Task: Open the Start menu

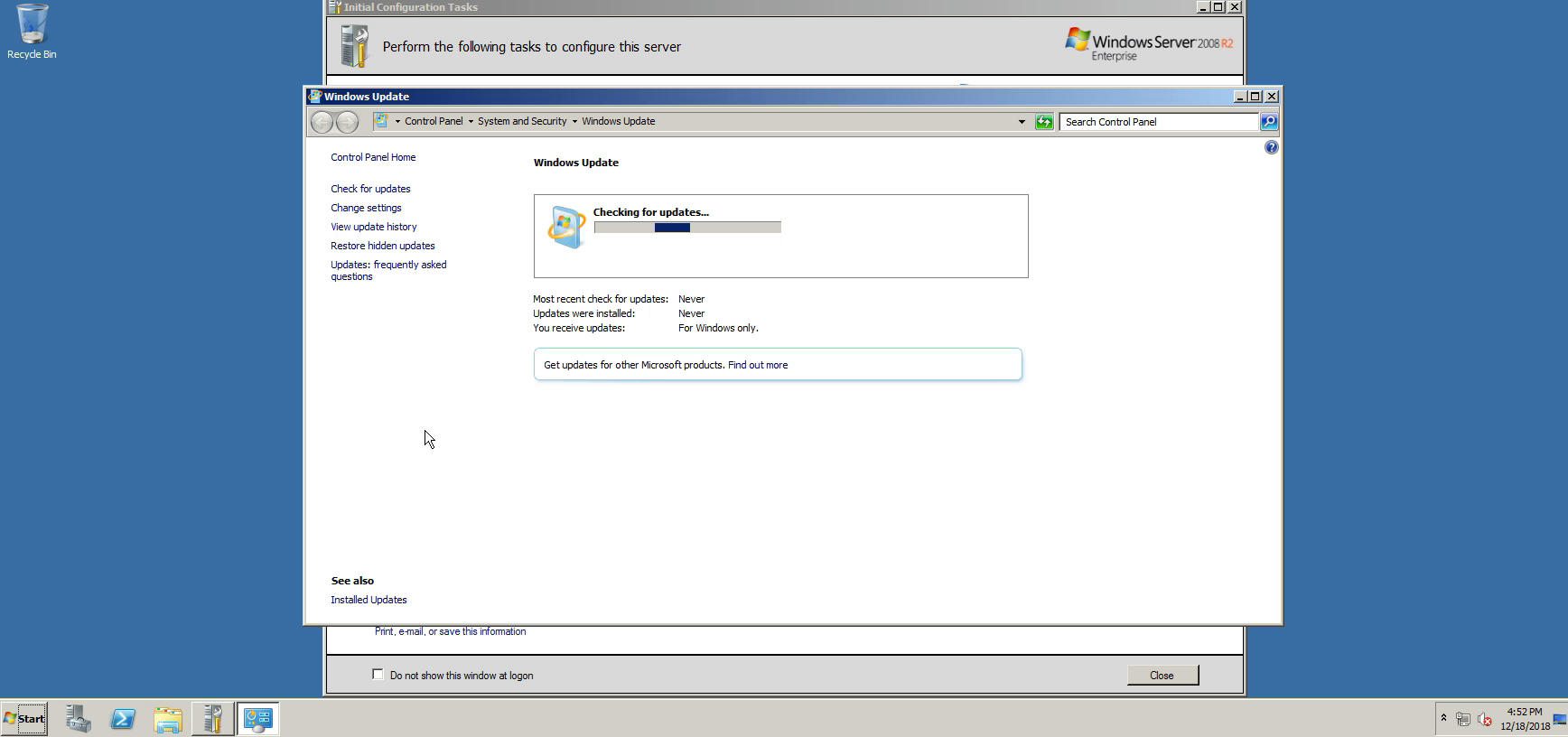Action: pyautogui.click(x=24, y=719)
